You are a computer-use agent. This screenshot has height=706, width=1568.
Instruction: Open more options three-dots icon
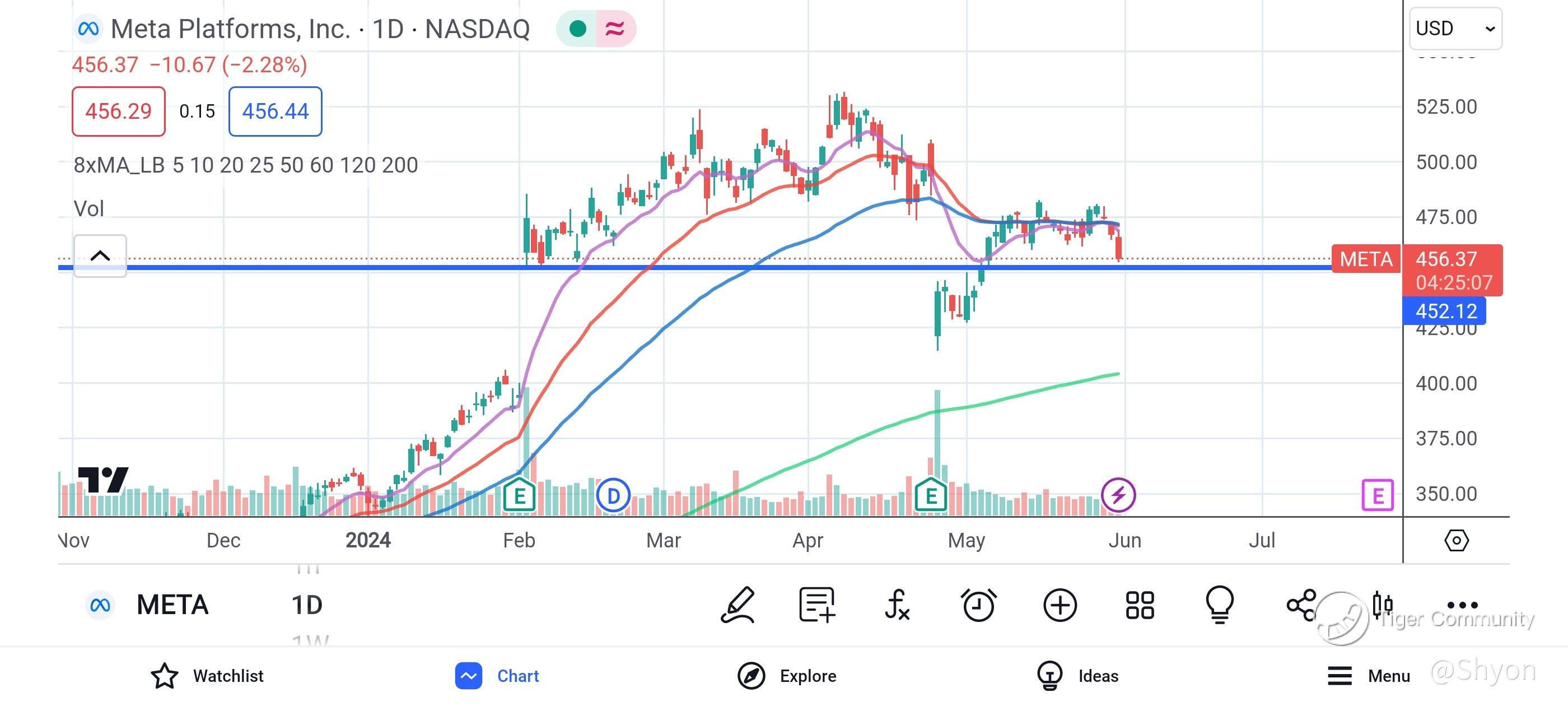[x=1462, y=605]
